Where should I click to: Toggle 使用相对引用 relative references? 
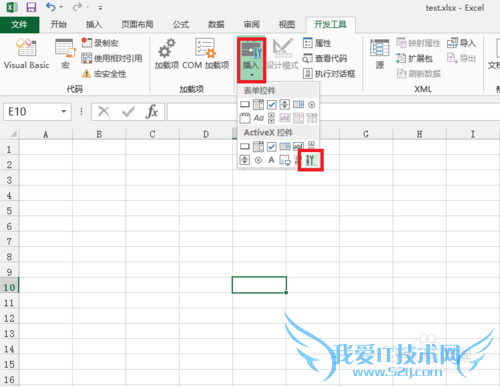[x=112, y=58]
